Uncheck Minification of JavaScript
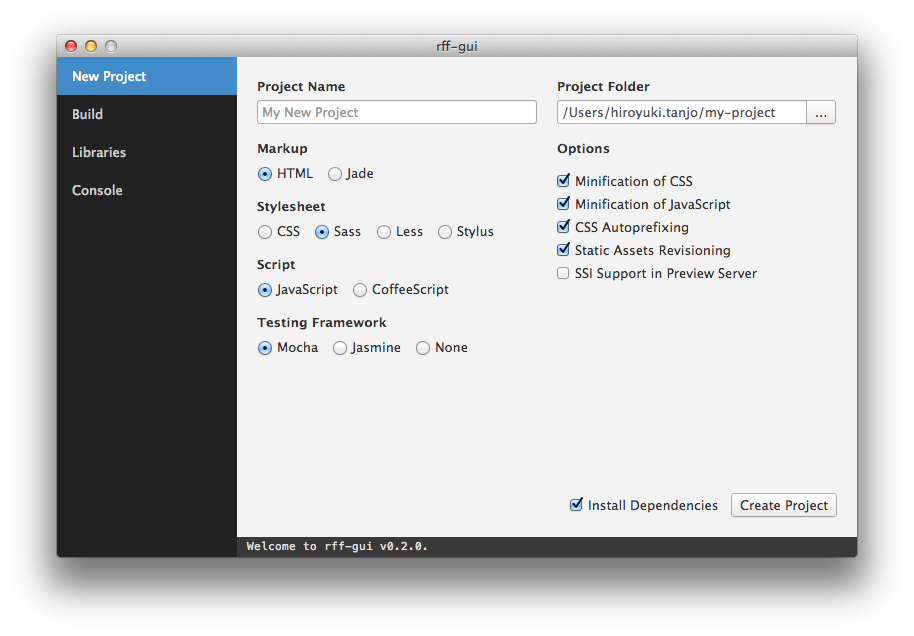Image resolution: width=914 pixels, height=636 pixels. (x=563, y=203)
